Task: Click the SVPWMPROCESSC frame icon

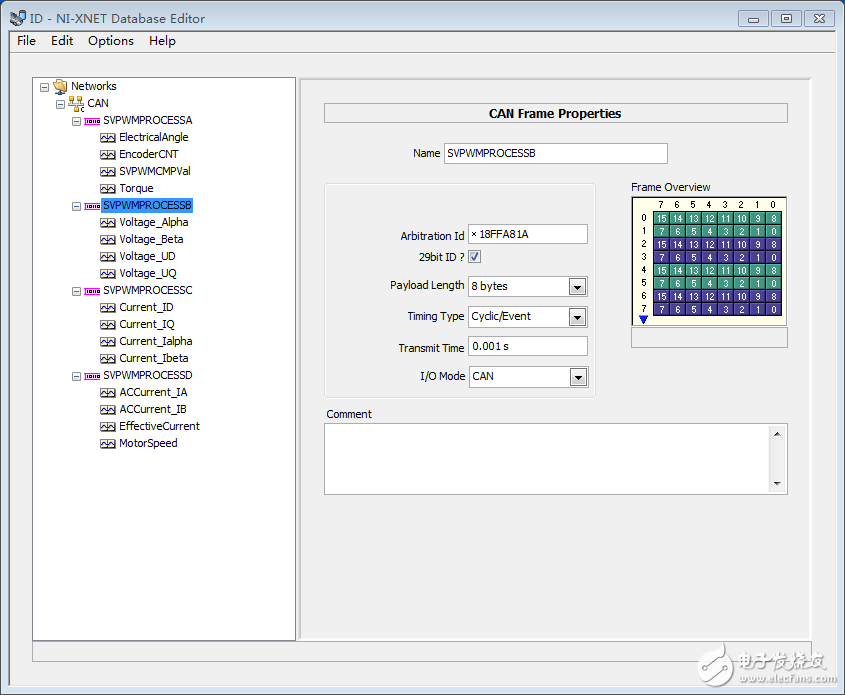Action: pos(92,291)
